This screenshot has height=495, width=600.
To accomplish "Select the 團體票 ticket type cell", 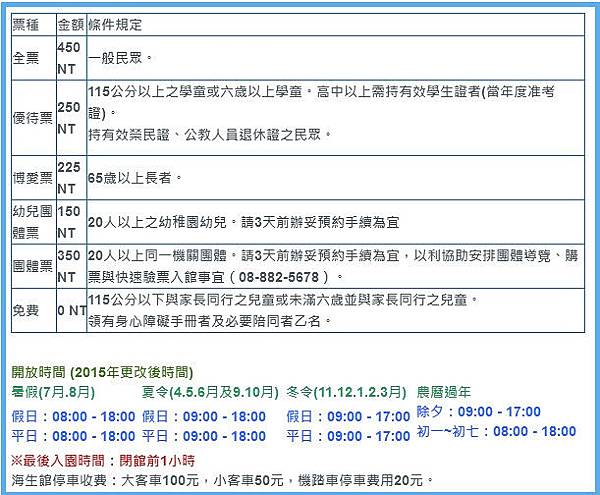I will [34, 266].
